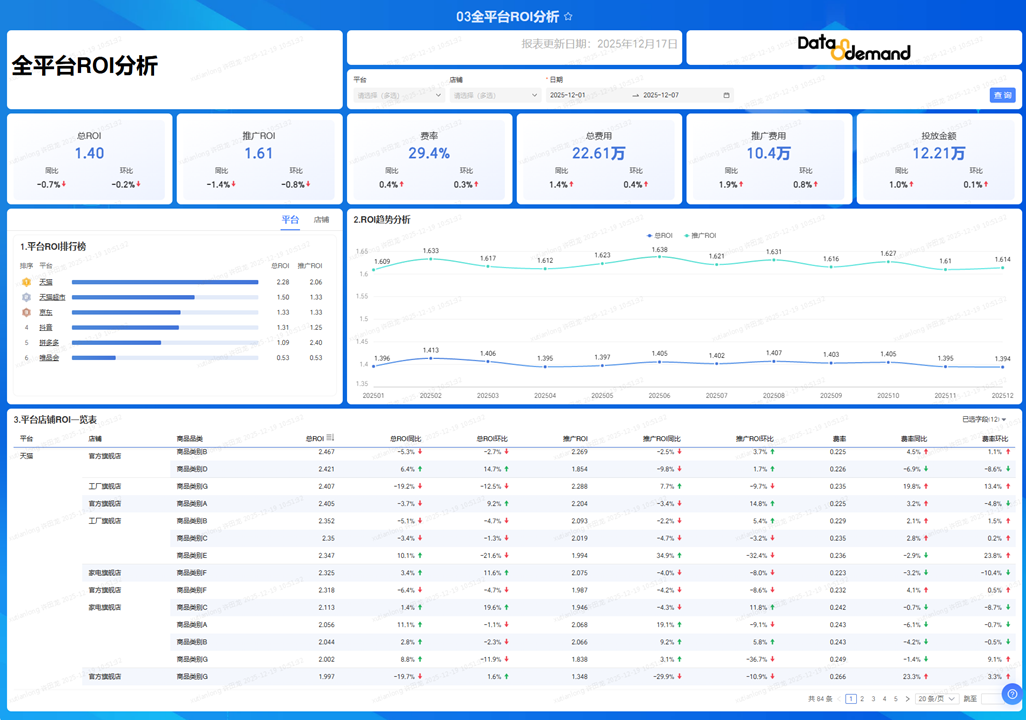Image resolution: width=1026 pixels, height=720 pixels.
Task: Go to next page using the right arrow
Action: [x=909, y=699]
